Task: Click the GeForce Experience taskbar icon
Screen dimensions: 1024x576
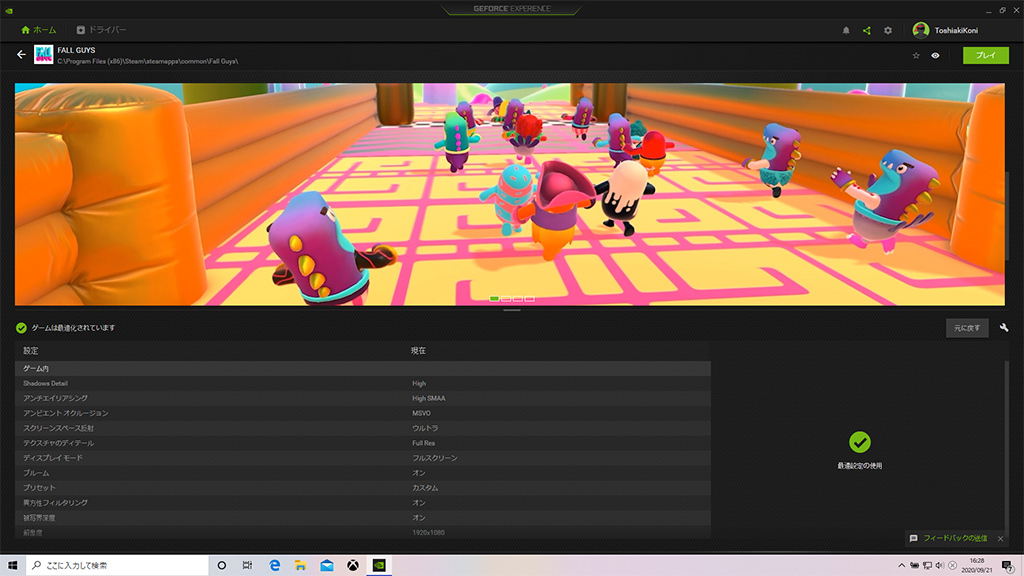Action: [x=379, y=566]
